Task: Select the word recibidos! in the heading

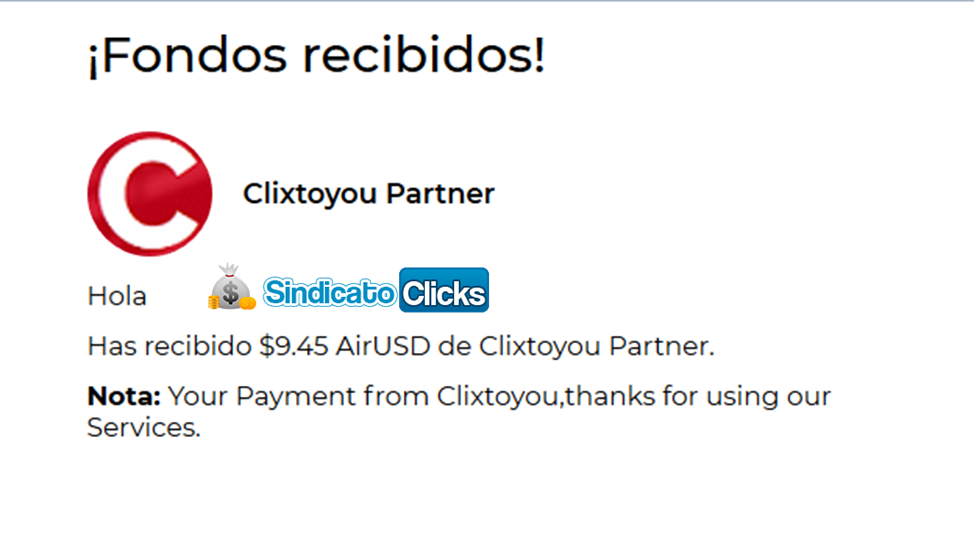Action: coord(424,55)
